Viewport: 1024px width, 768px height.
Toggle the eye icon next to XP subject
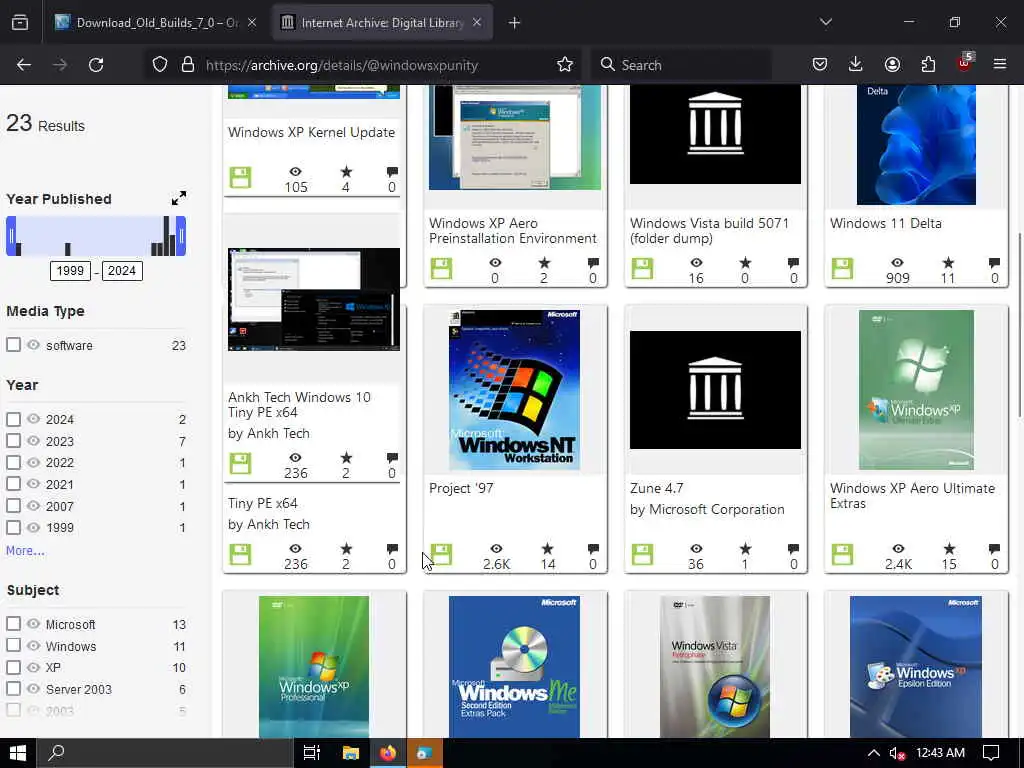tap(33, 667)
